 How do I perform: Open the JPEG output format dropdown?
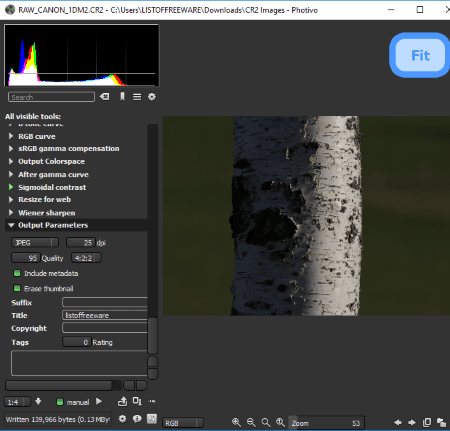[35, 242]
